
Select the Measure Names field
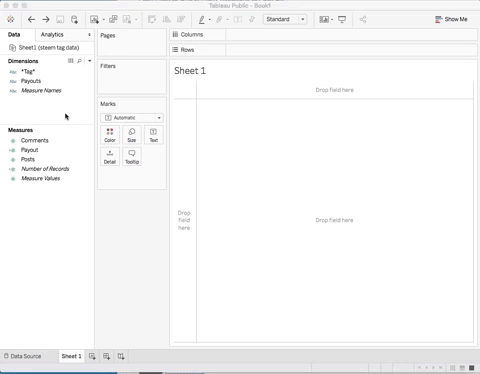pos(41,91)
